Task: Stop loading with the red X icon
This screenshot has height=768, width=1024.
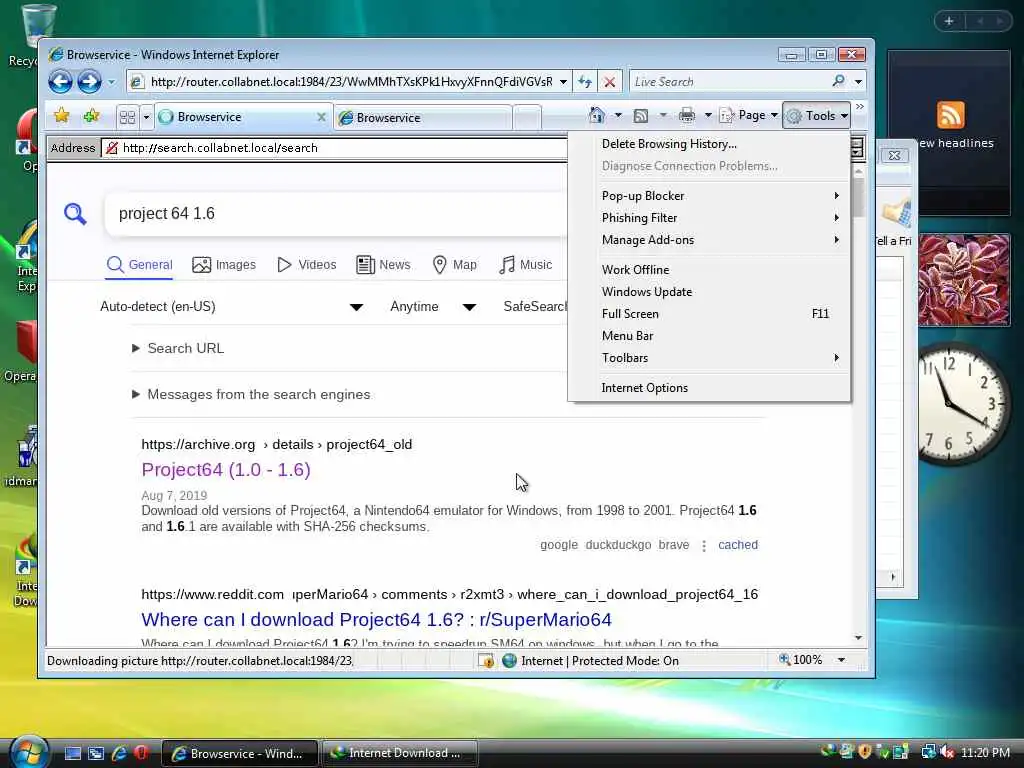Action: (x=609, y=82)
